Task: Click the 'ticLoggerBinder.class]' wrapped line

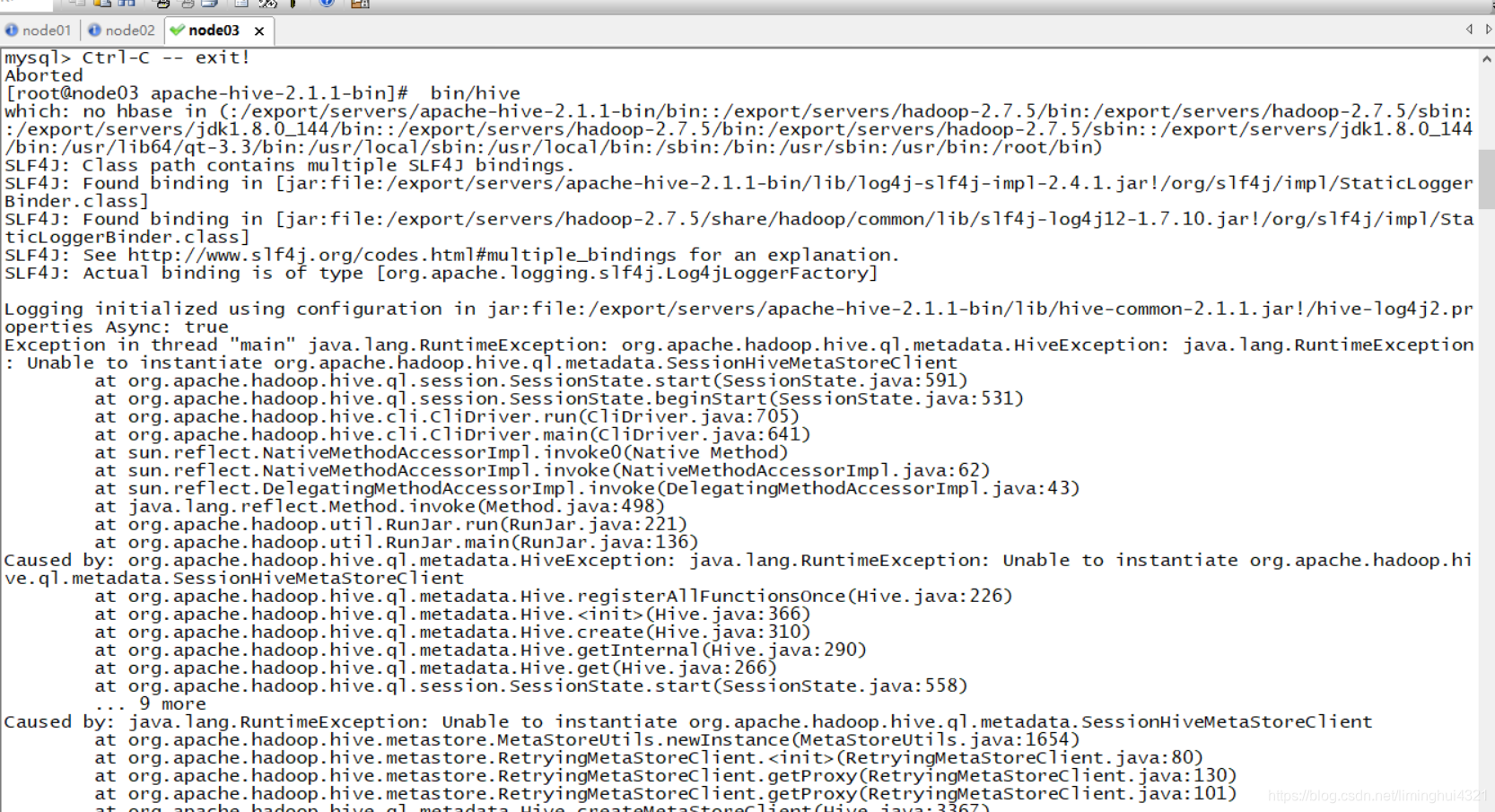Action: click(x=127, y=237)
